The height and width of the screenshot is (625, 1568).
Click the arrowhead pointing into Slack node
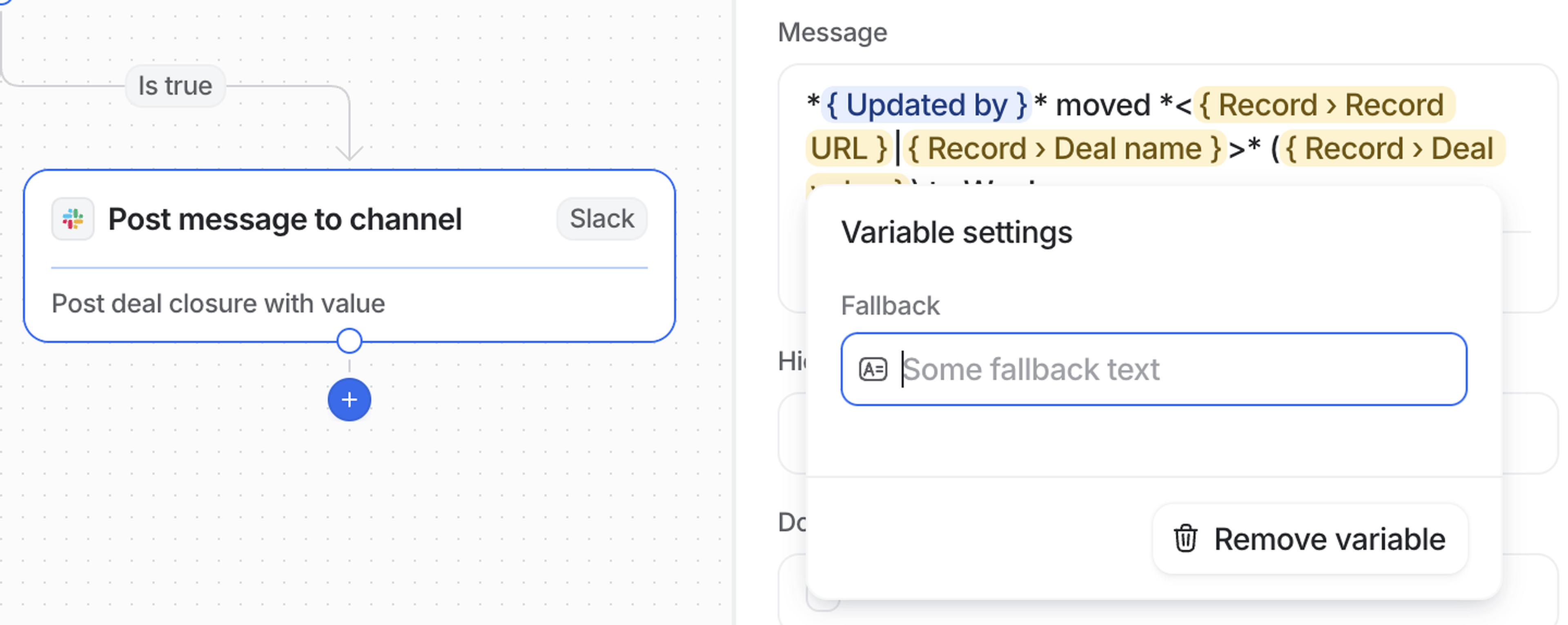[x=350, y=152]
